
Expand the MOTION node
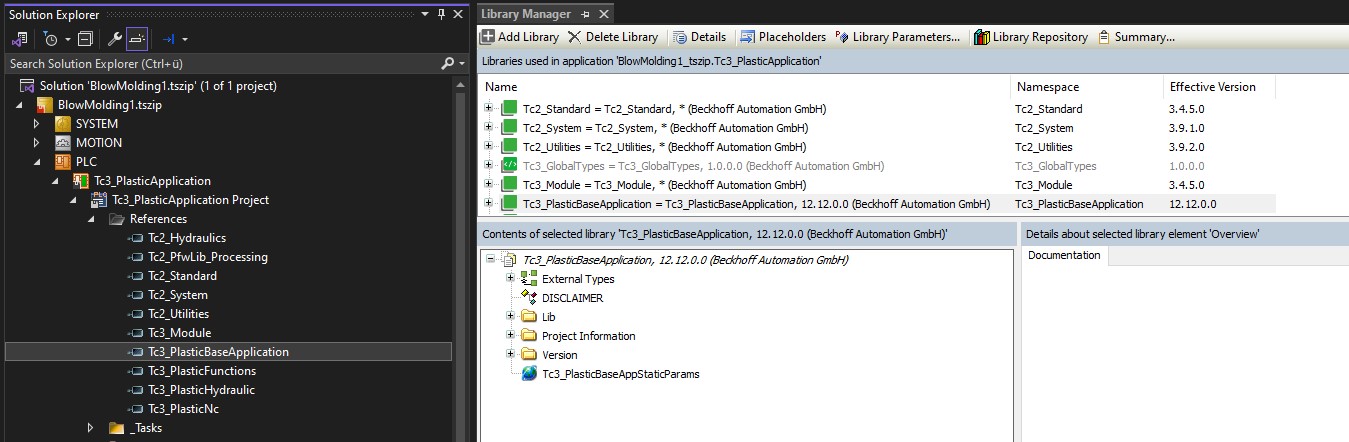(37, 143)
